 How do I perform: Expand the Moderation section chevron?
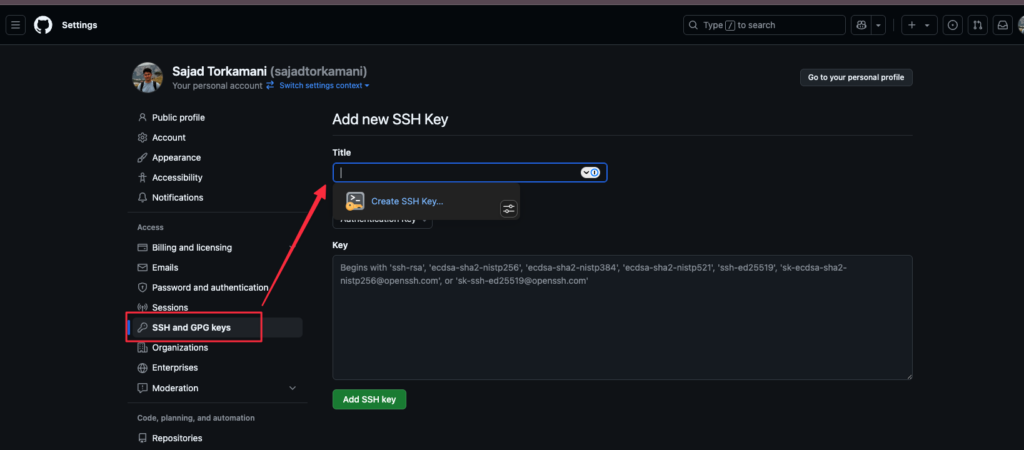293,388
